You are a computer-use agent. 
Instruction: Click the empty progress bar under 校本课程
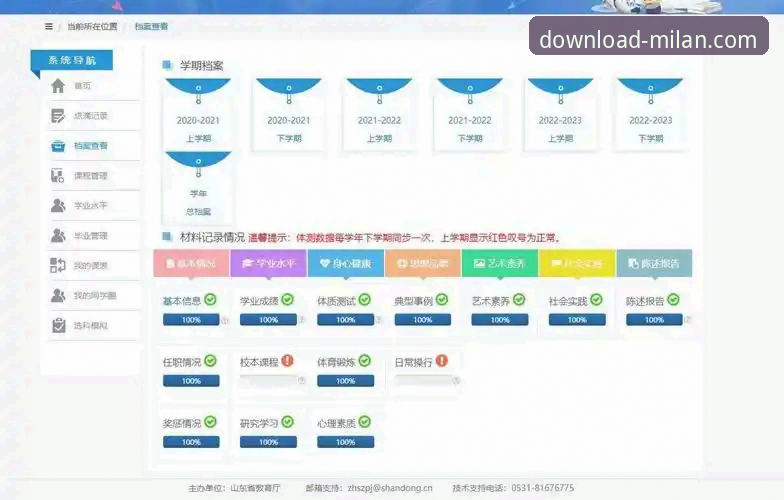pyautogui.click(x=268, y=380)
